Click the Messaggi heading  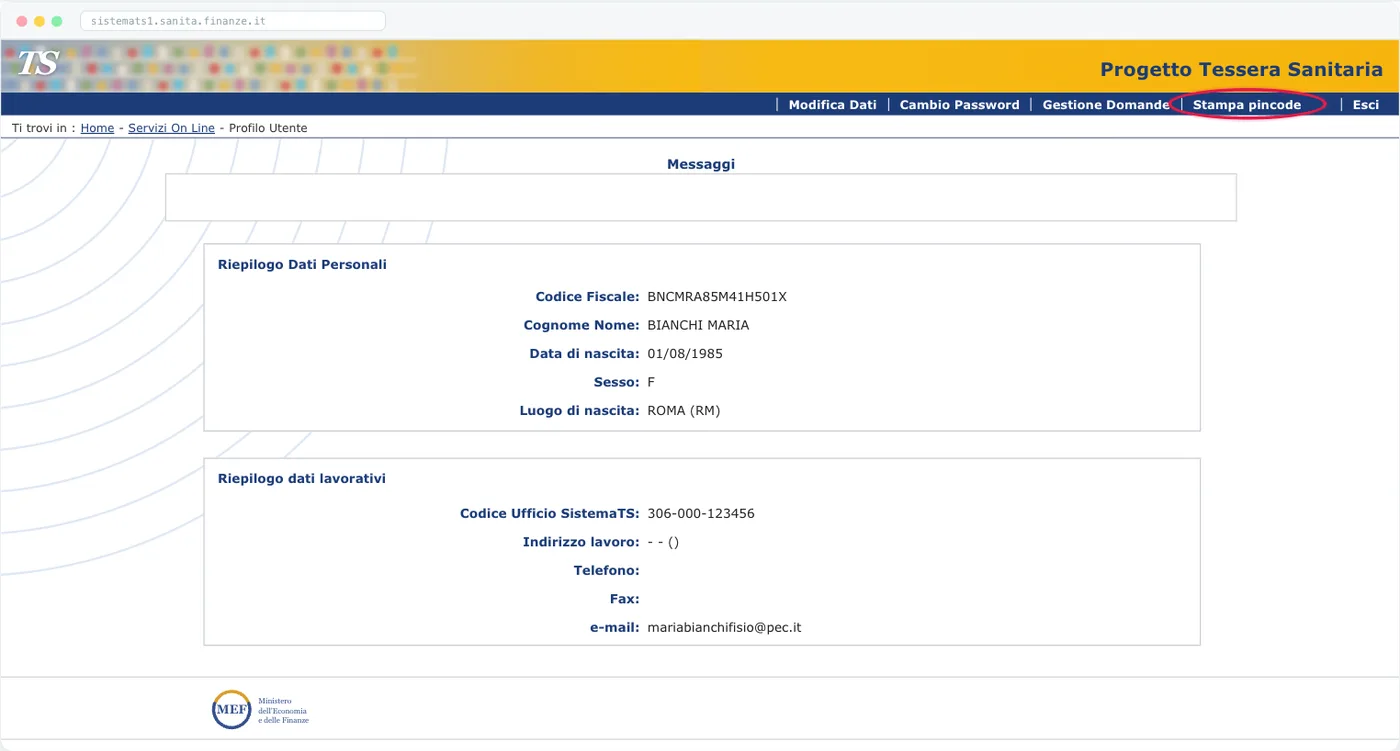point(700,164)
